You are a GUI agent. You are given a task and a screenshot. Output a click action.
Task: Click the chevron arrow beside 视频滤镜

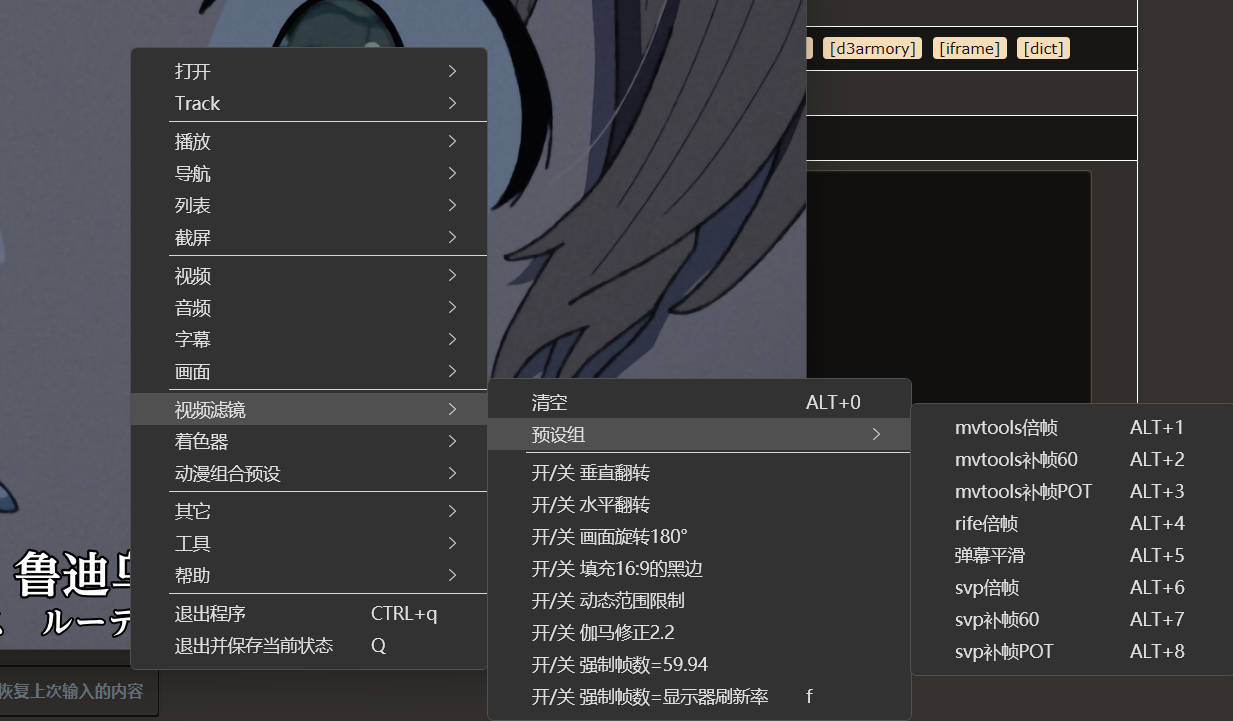[x=452, y=409]
